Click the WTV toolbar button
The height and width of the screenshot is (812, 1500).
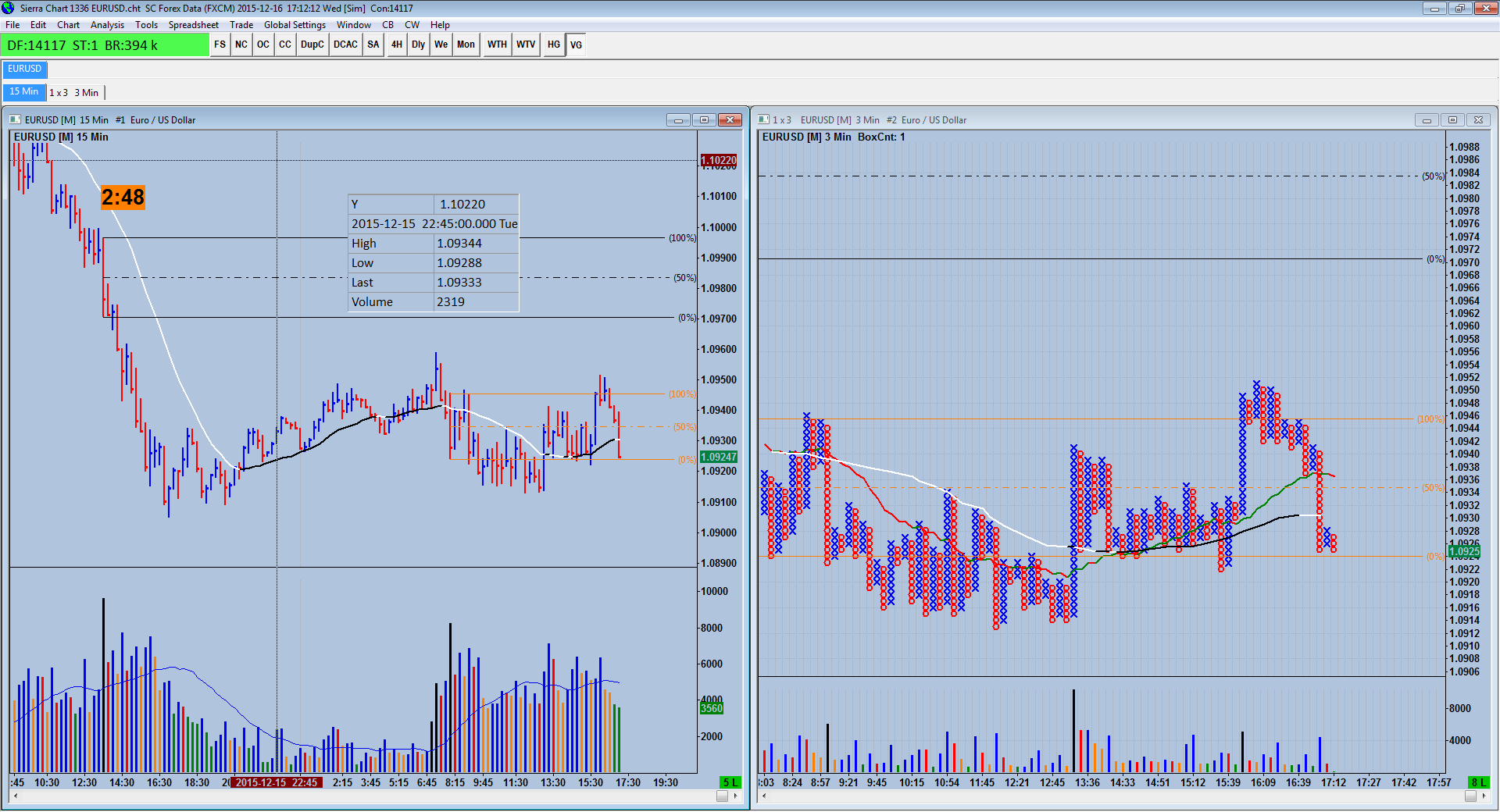[x=526, y=45]
